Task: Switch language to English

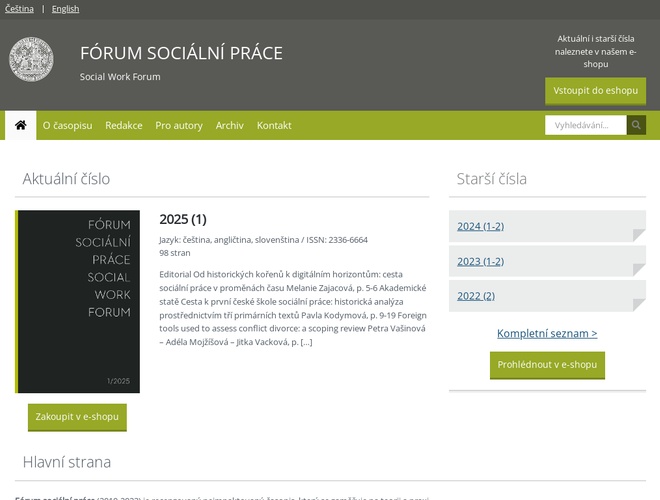Action: tap(65, 9)
